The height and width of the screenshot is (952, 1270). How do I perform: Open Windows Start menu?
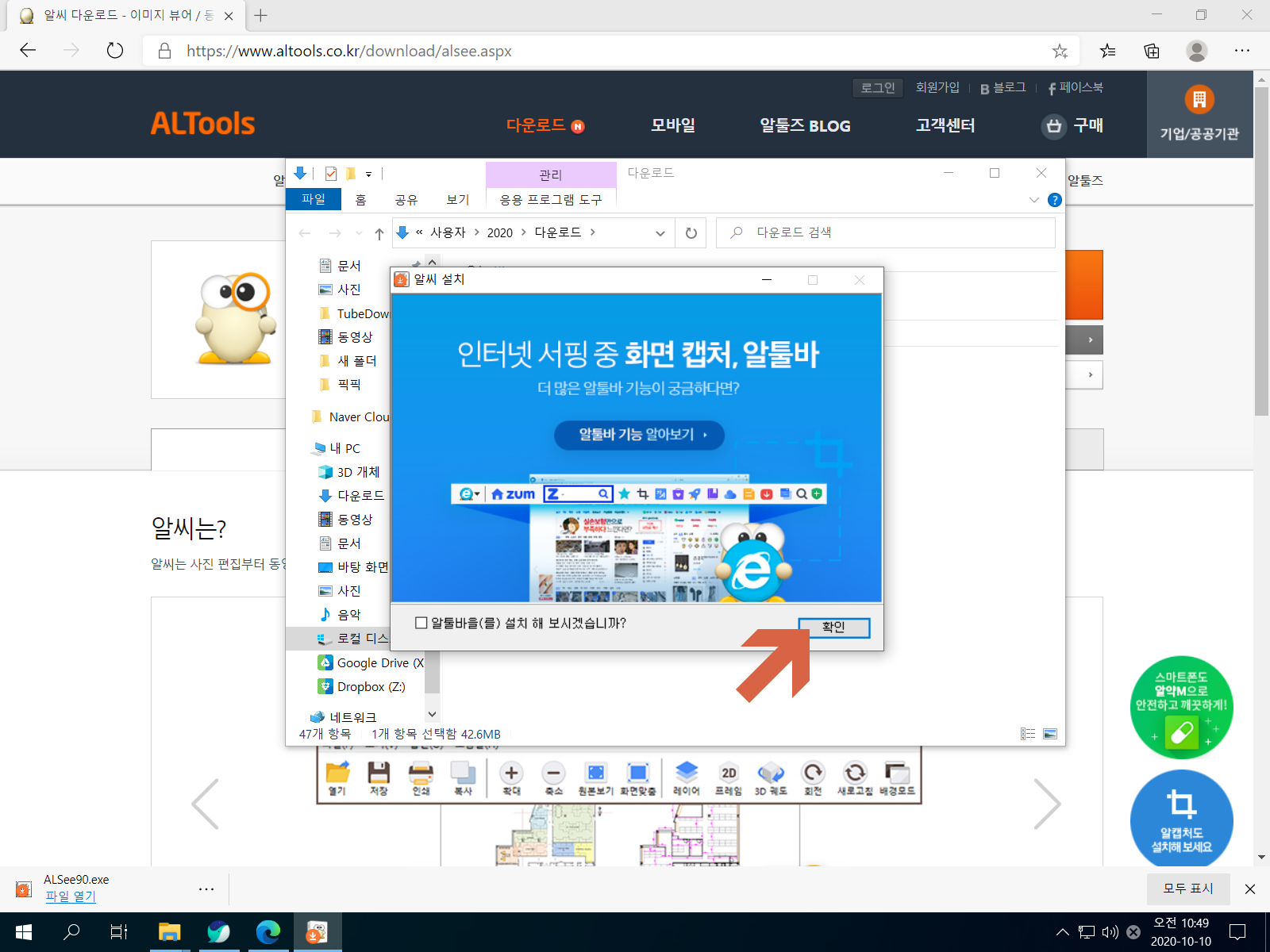pos(24,932)
